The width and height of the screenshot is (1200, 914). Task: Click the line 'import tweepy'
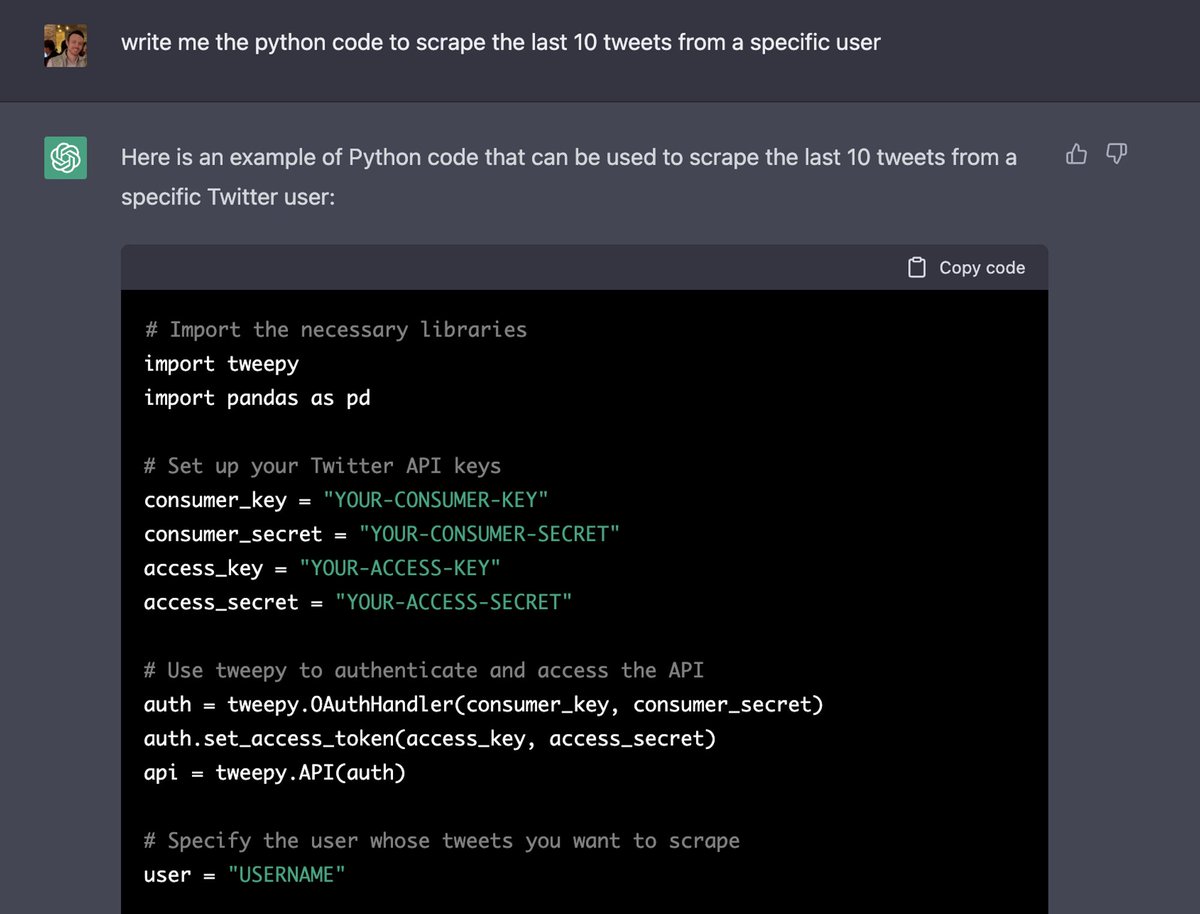point(221,363)
